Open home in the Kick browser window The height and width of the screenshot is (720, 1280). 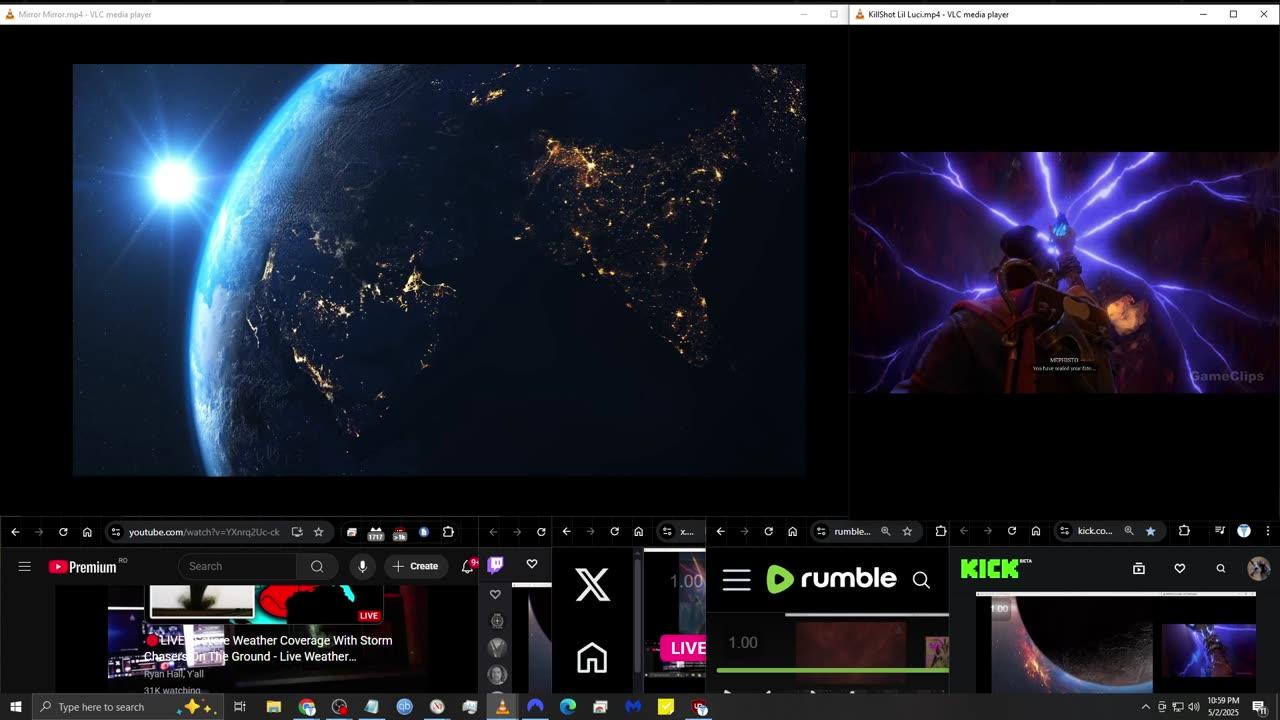click(x=1036, y=532)
